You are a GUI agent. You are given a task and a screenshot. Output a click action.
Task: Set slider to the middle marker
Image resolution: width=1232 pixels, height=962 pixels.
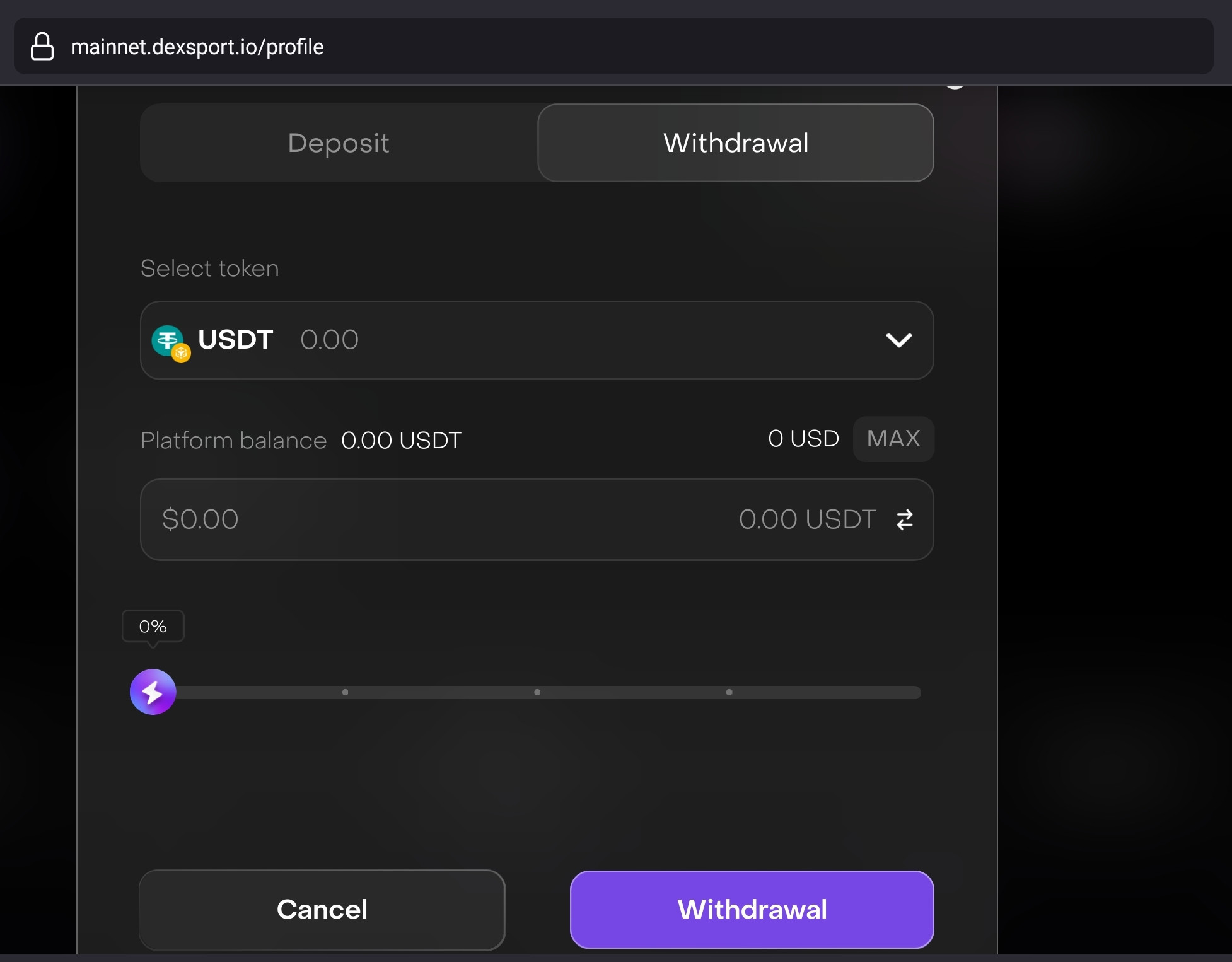click(537, 692)
